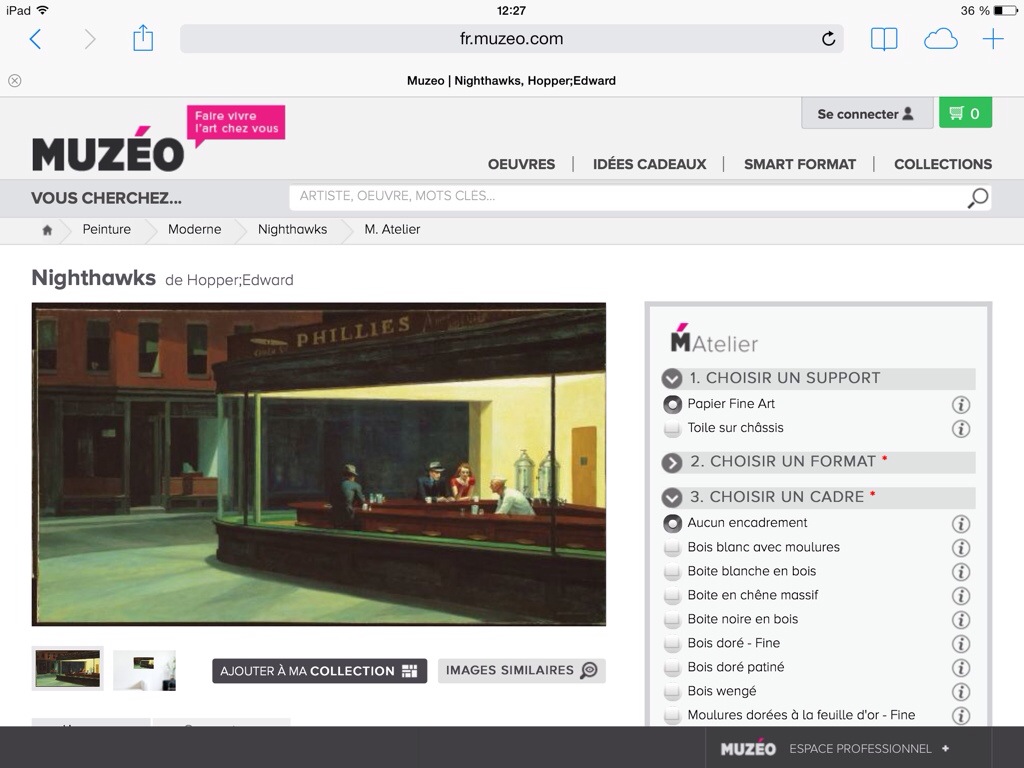Image resolution: width=1024 pixels, height=768 pixels.
Task: Tap the Safari forward arrow
Action: 89,39
